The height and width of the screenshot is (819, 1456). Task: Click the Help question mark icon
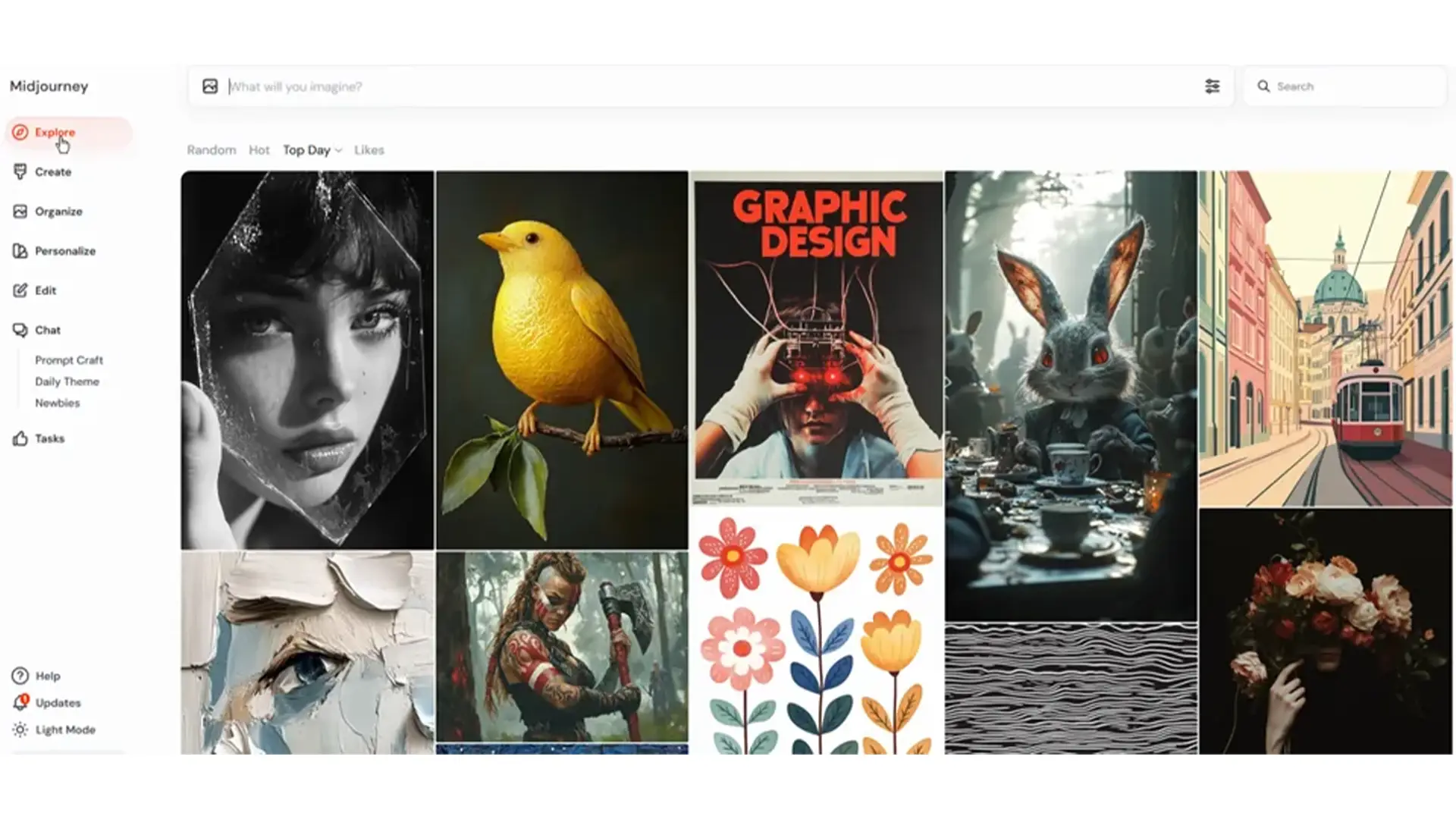click(20, 676)
